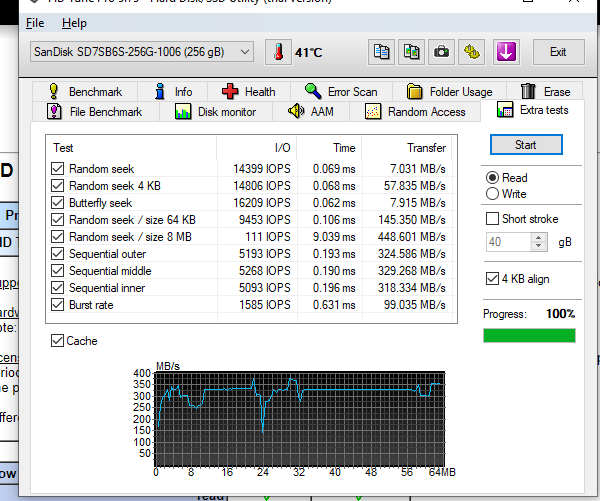Click the Transfer column header
Screen dimensions: 600x501
pyautogui.click(x=407, y=148)
